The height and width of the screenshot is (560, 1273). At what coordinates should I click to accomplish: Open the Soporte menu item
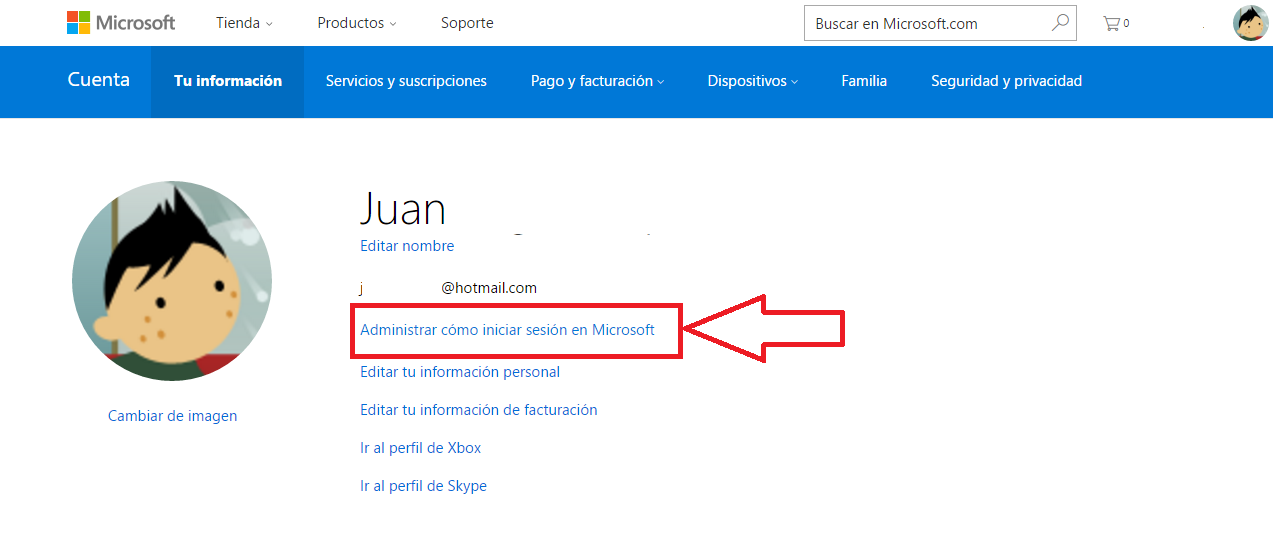coord(467,23)
